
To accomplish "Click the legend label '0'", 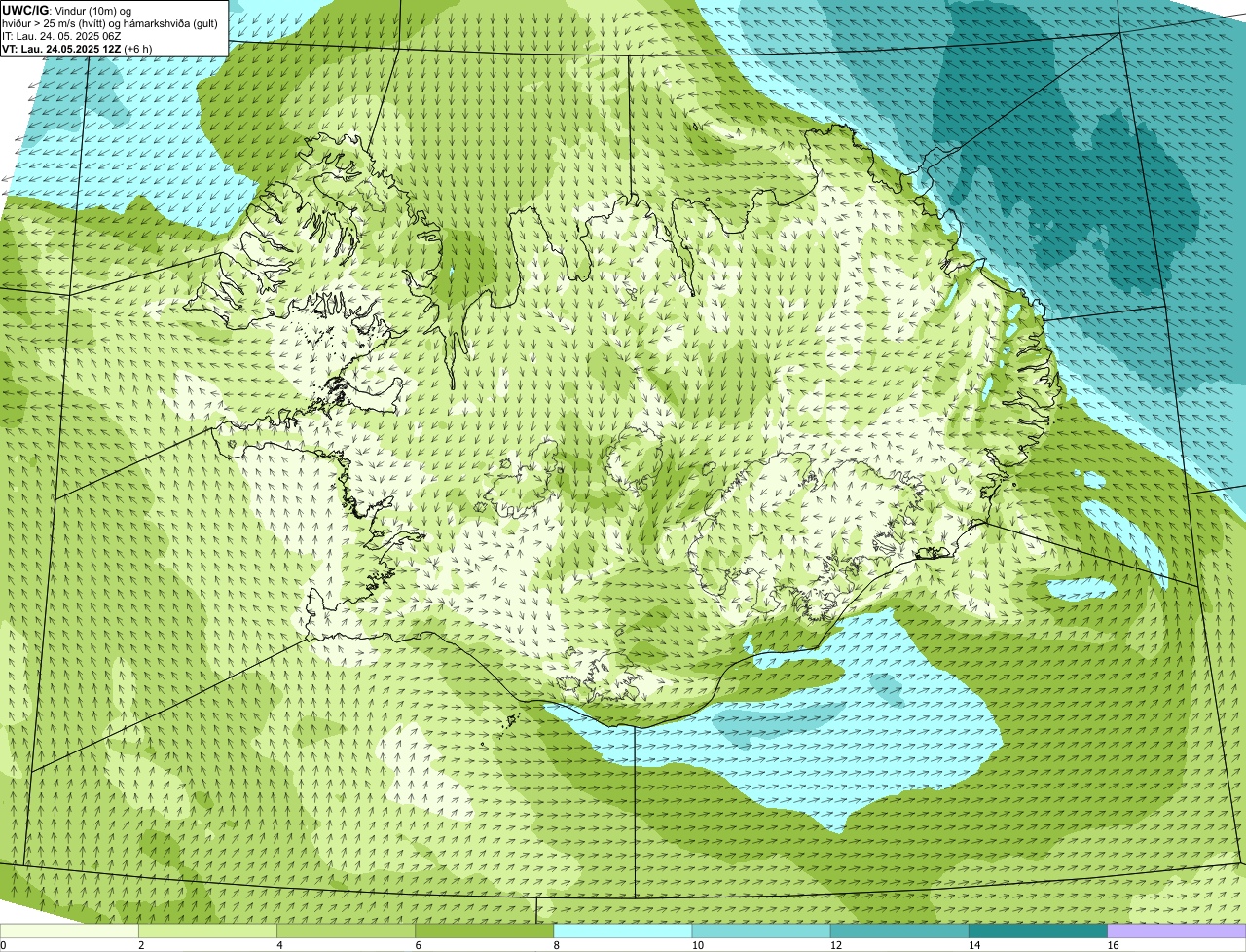I will tap(3, 945).
